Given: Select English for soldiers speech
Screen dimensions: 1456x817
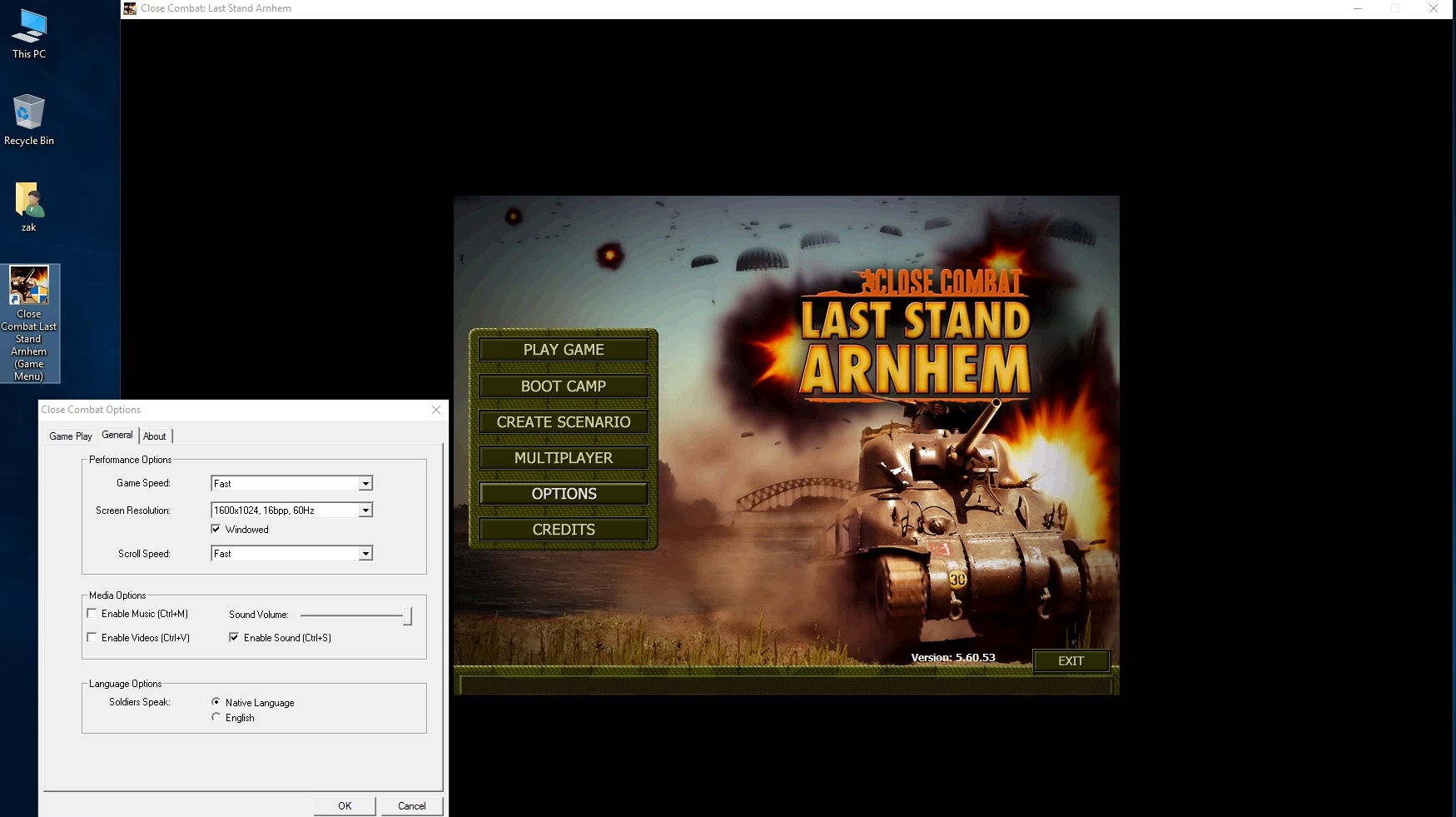Looking at the screenshot, I should [x=216, y=717].
